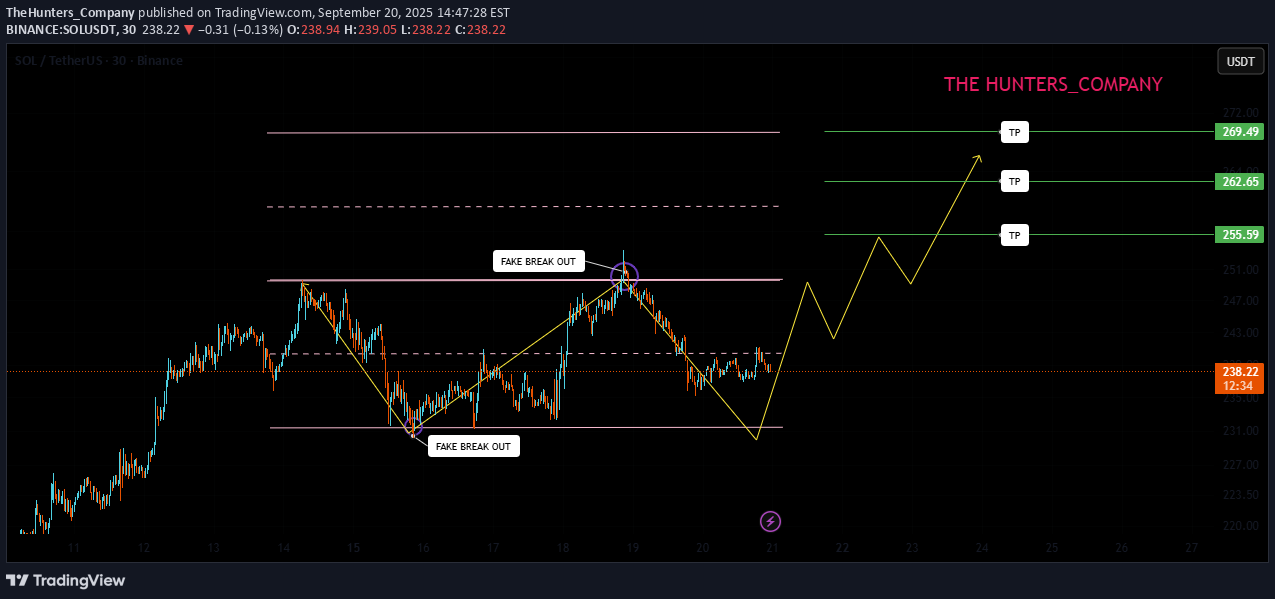Click the TradingView logo at bottom left
This screenshot has width=1275, height=599.
tap(66, 580)
